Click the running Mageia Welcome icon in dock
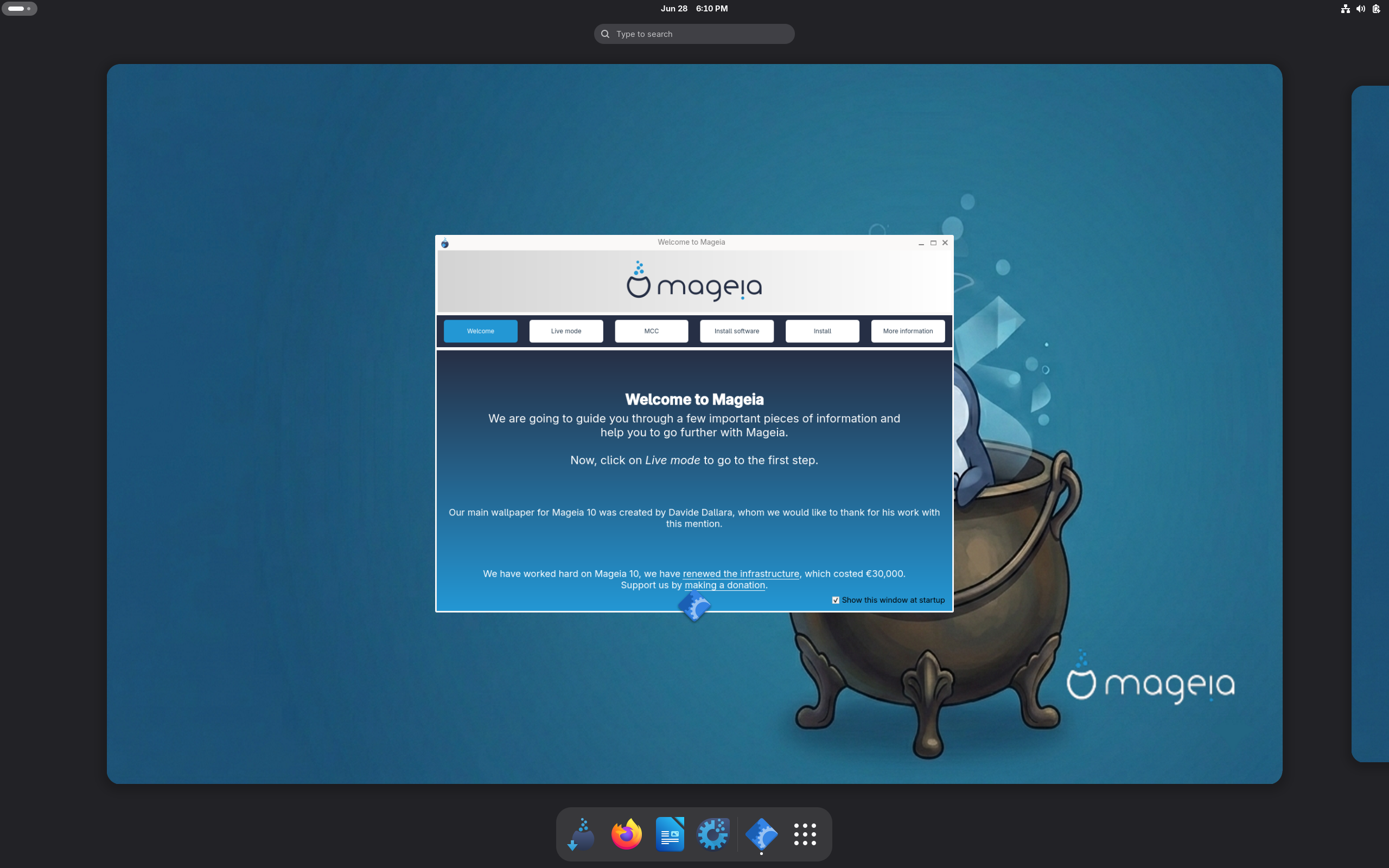The width and height of the screenshot is (1389, 868). pyautogui.click(x=762, y=834)
